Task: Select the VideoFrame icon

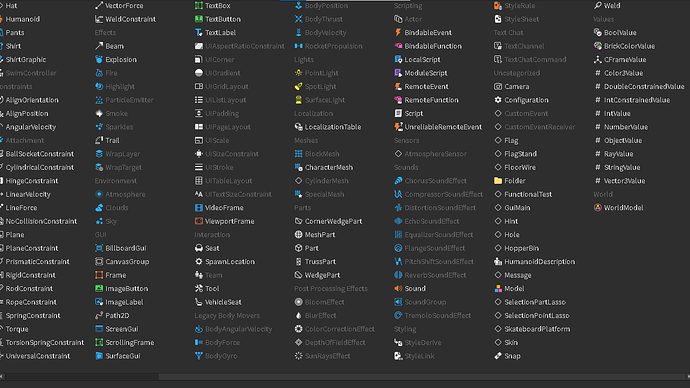Action: pyautogui.click(x=198, y=208)
